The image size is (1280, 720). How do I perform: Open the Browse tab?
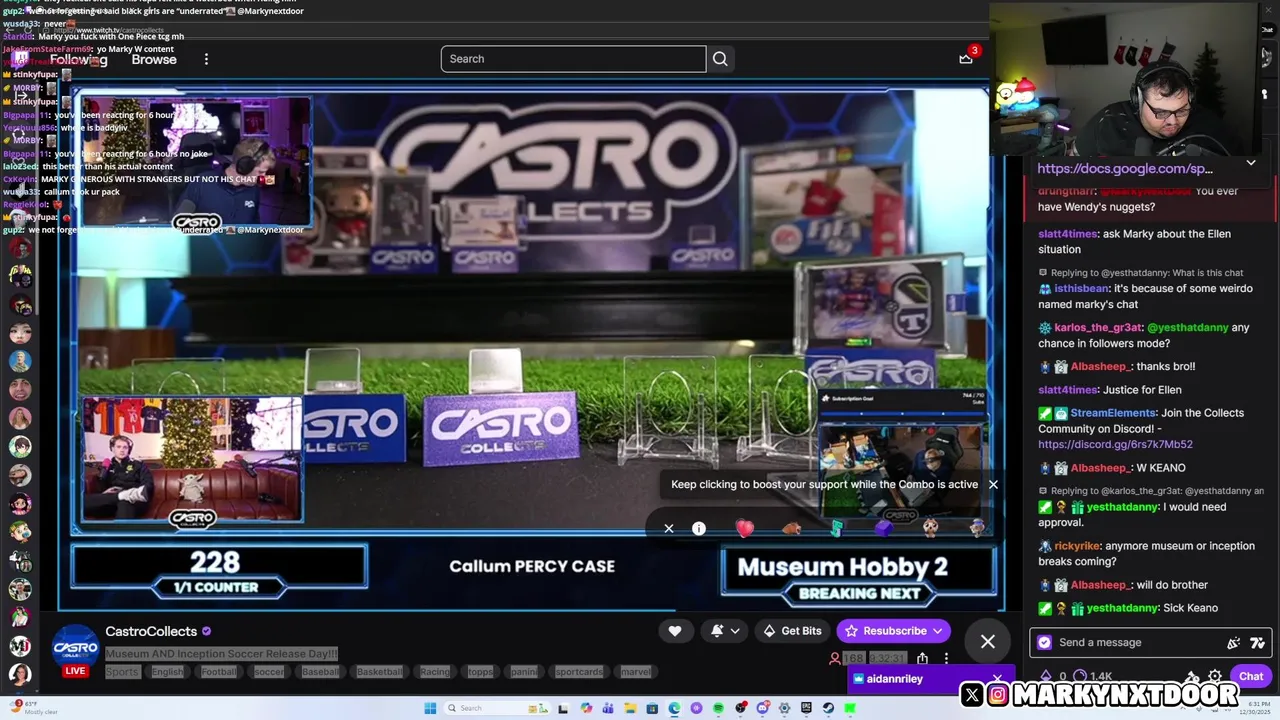pos(154,59)
